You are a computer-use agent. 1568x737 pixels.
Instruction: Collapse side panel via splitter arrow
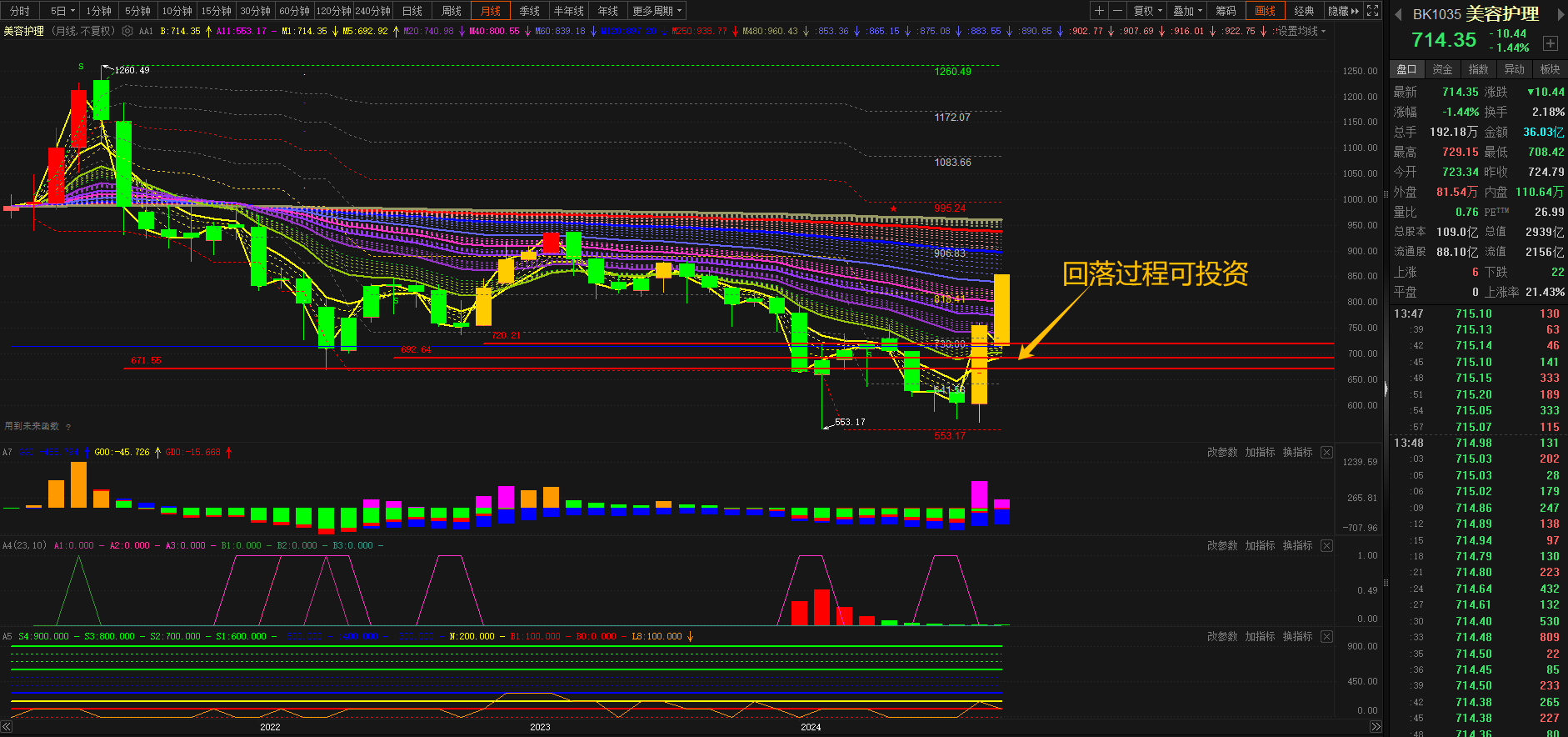point(1386,389)
